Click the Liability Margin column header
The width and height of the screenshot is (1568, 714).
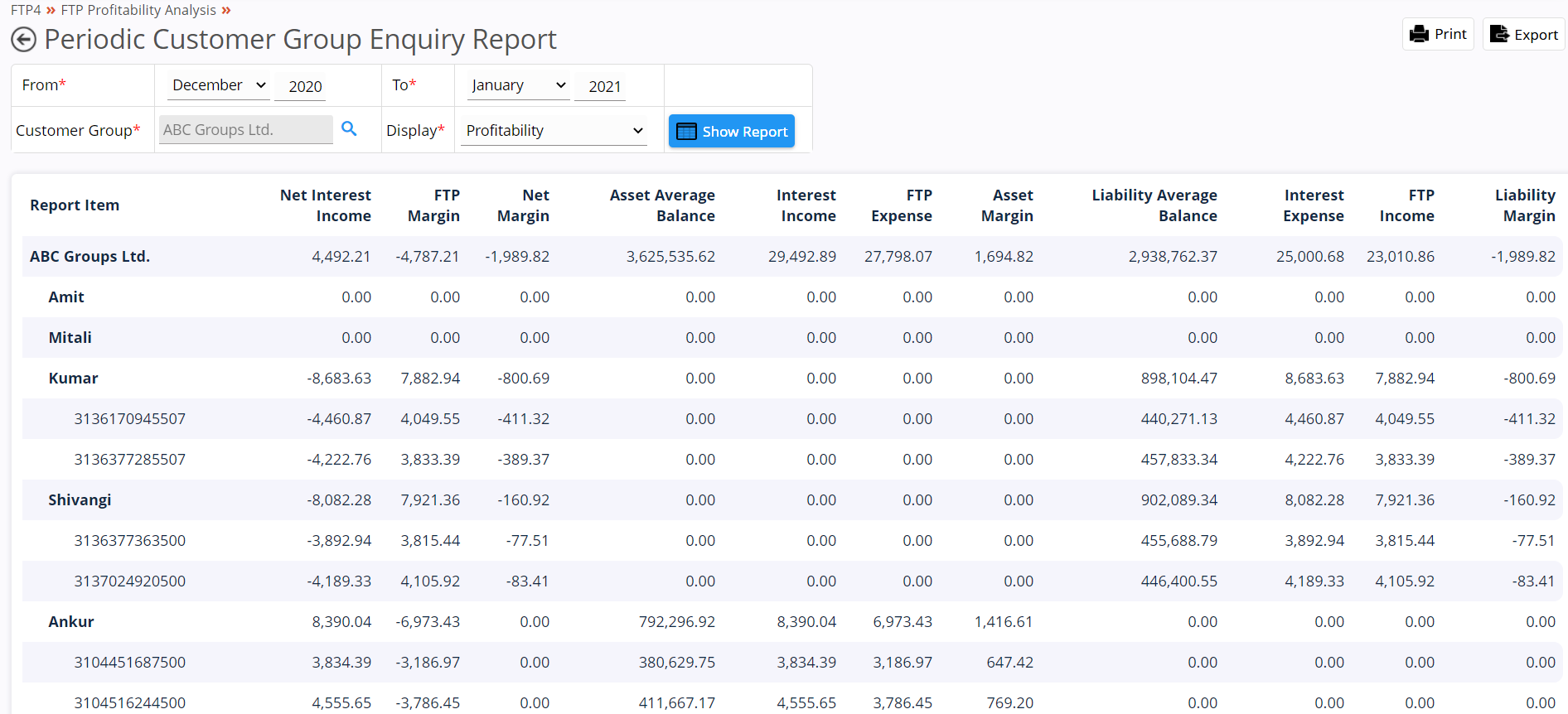point(1525,205)
